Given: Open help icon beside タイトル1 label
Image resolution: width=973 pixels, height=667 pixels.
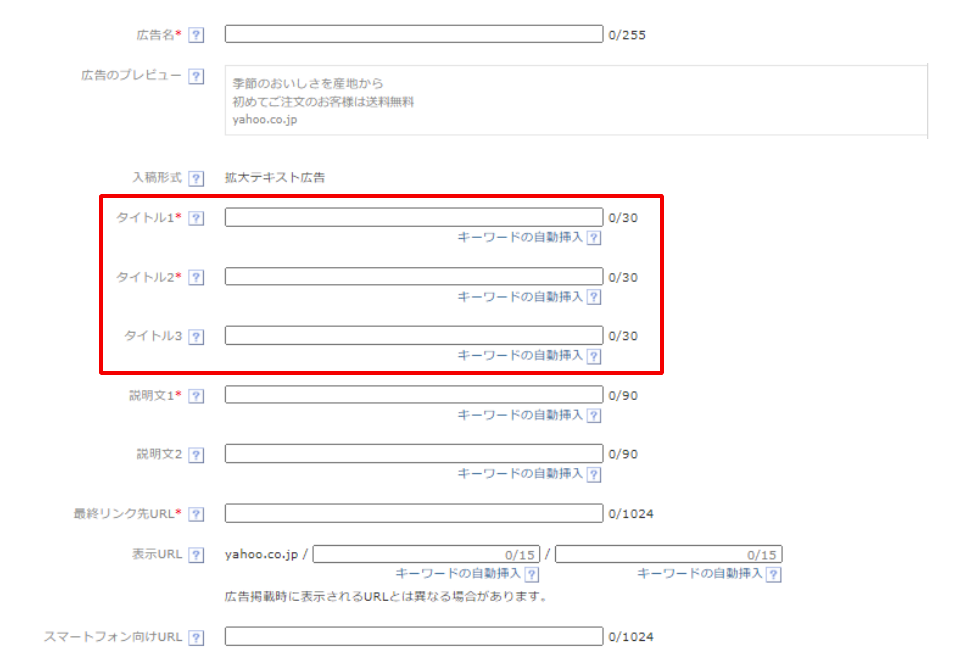Looking at the screenshot, I should pyautogui.click(x=196, y=218).
